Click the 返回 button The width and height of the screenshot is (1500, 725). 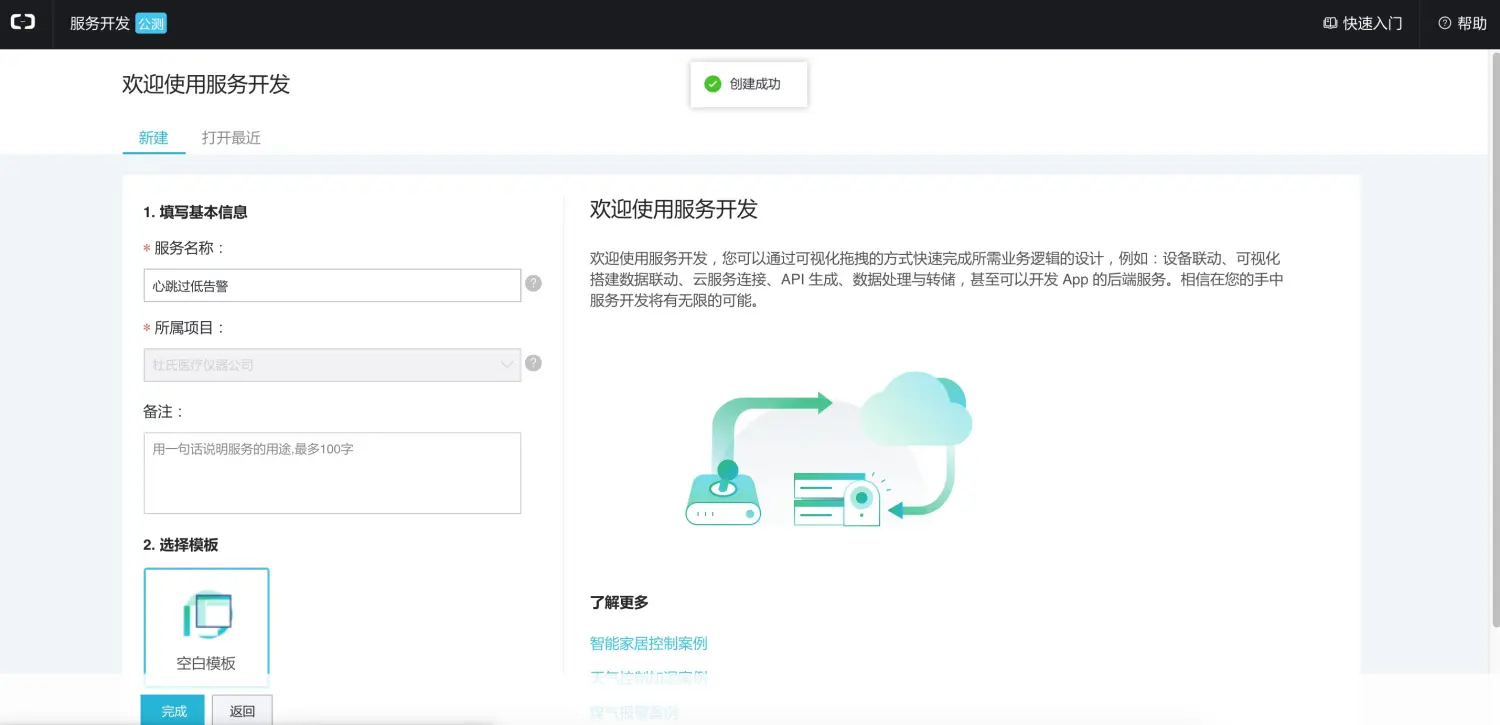pos(242,711)
